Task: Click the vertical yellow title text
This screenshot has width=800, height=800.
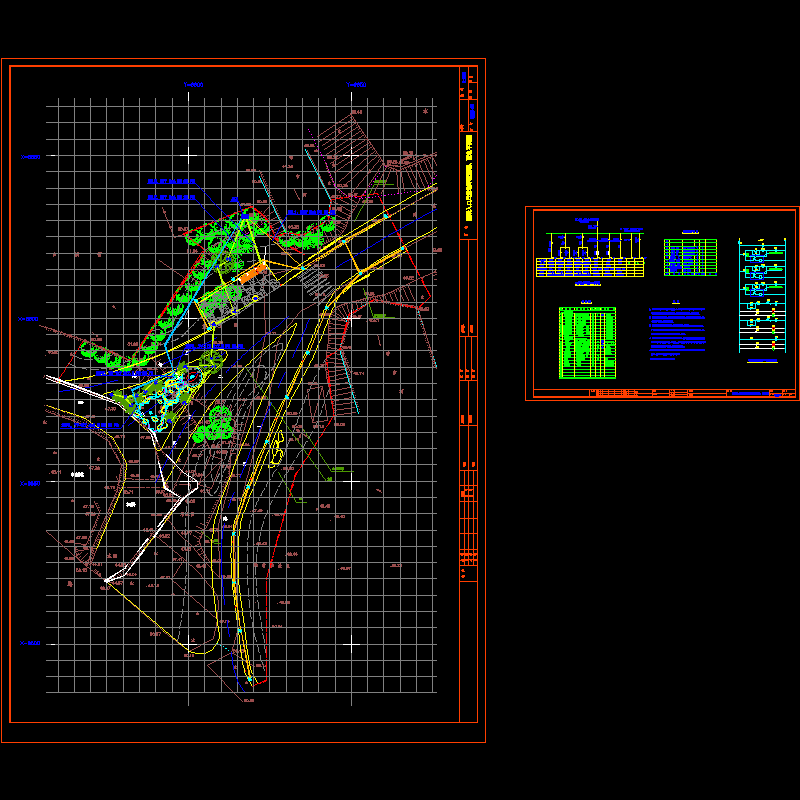Action: (x=468, y=180)
